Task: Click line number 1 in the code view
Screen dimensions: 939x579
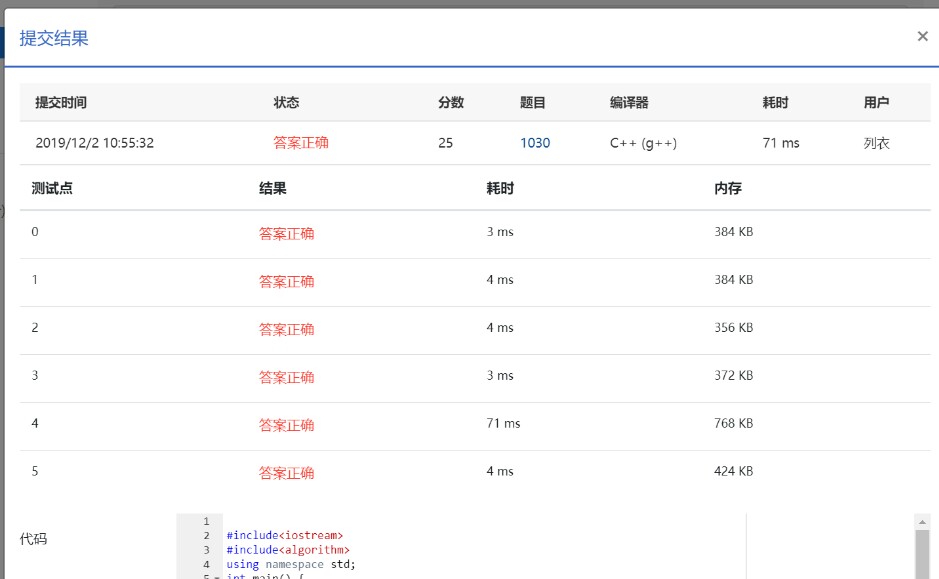Action: (204, 521)
